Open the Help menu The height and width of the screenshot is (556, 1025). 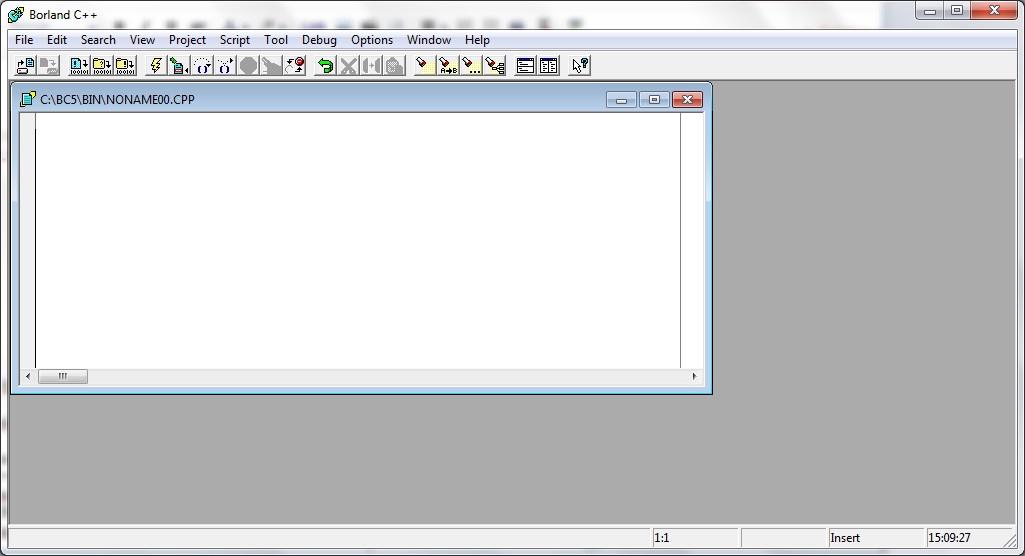tap(477, 40)
